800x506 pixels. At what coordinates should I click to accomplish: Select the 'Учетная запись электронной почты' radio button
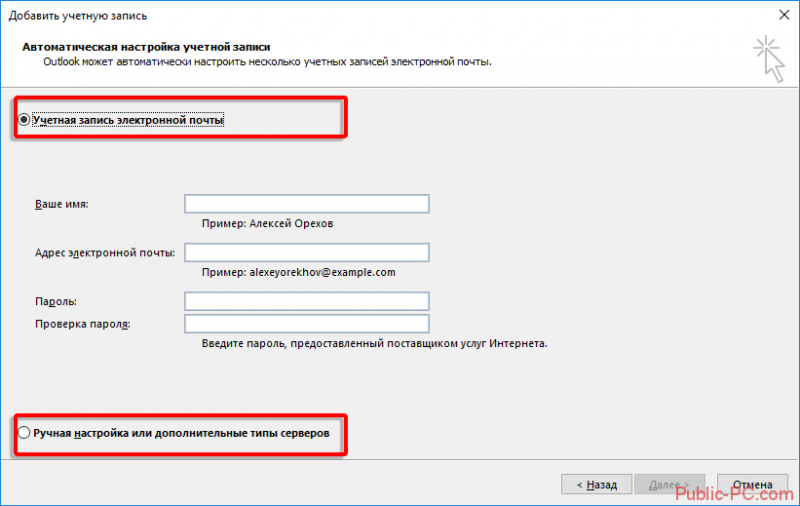pyautogui.click(x=23, y=119)
